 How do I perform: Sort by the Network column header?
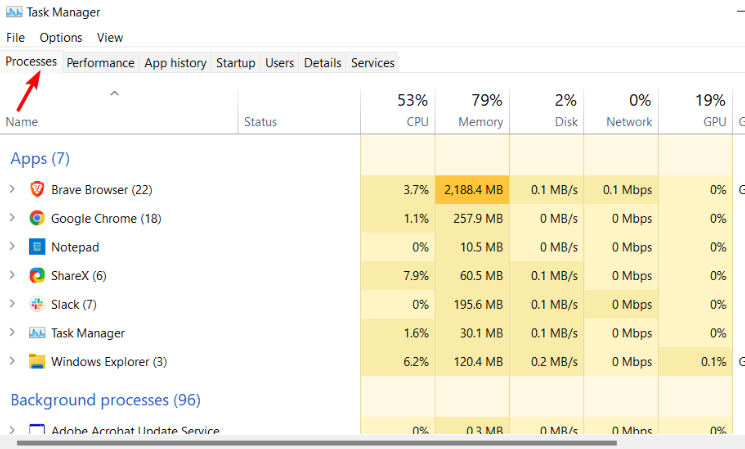pyautogui.click(x=621, y=112)
